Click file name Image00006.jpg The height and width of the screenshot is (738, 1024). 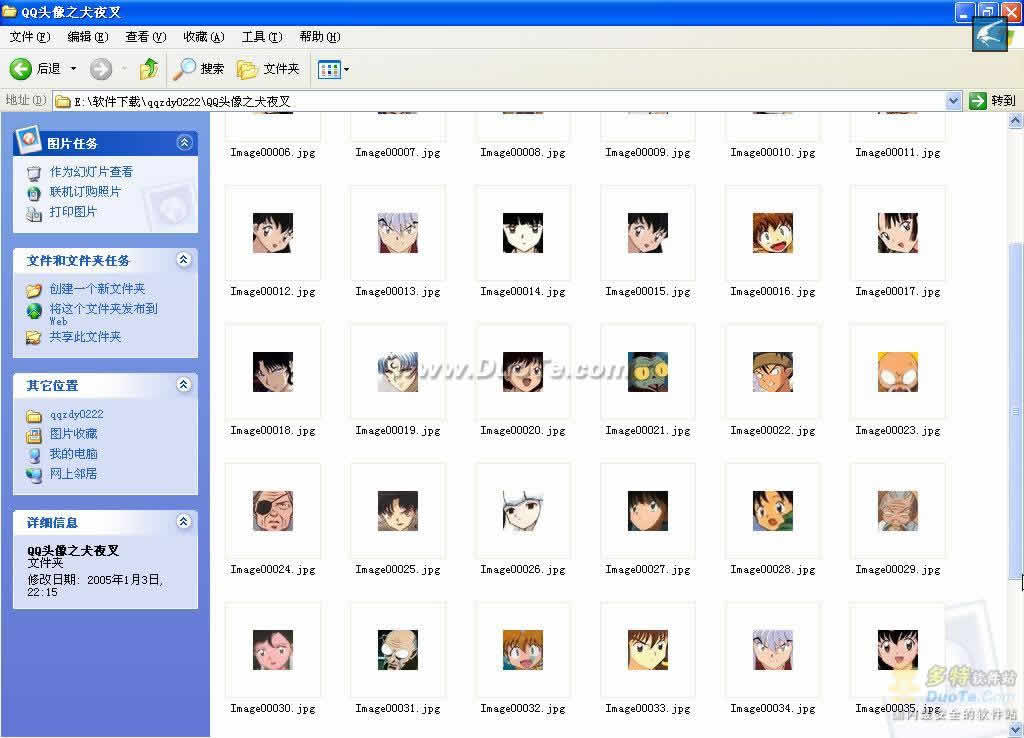(273, 153)
